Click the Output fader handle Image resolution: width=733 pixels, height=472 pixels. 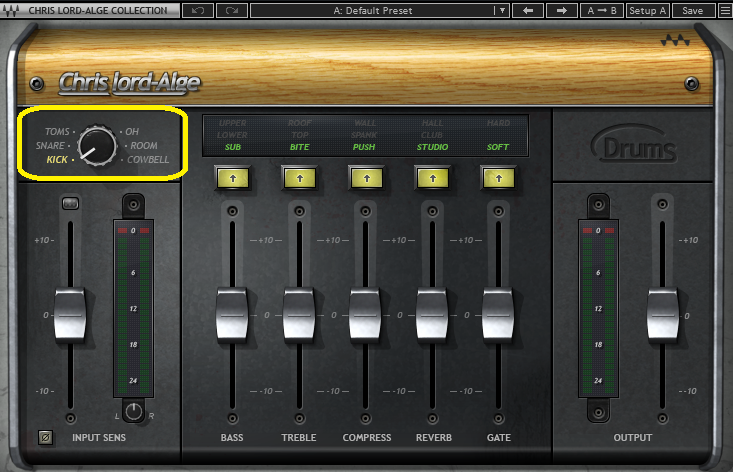662,313
